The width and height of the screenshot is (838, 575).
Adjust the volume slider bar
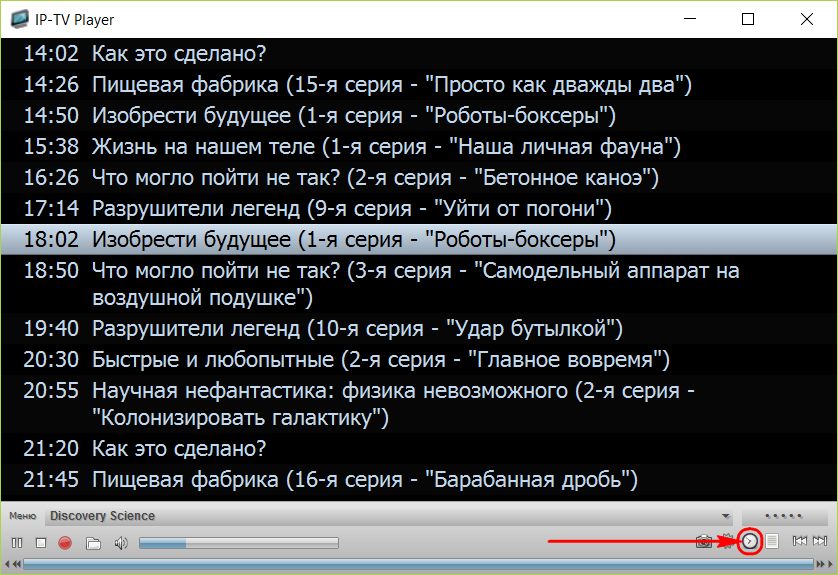[238, 543]
